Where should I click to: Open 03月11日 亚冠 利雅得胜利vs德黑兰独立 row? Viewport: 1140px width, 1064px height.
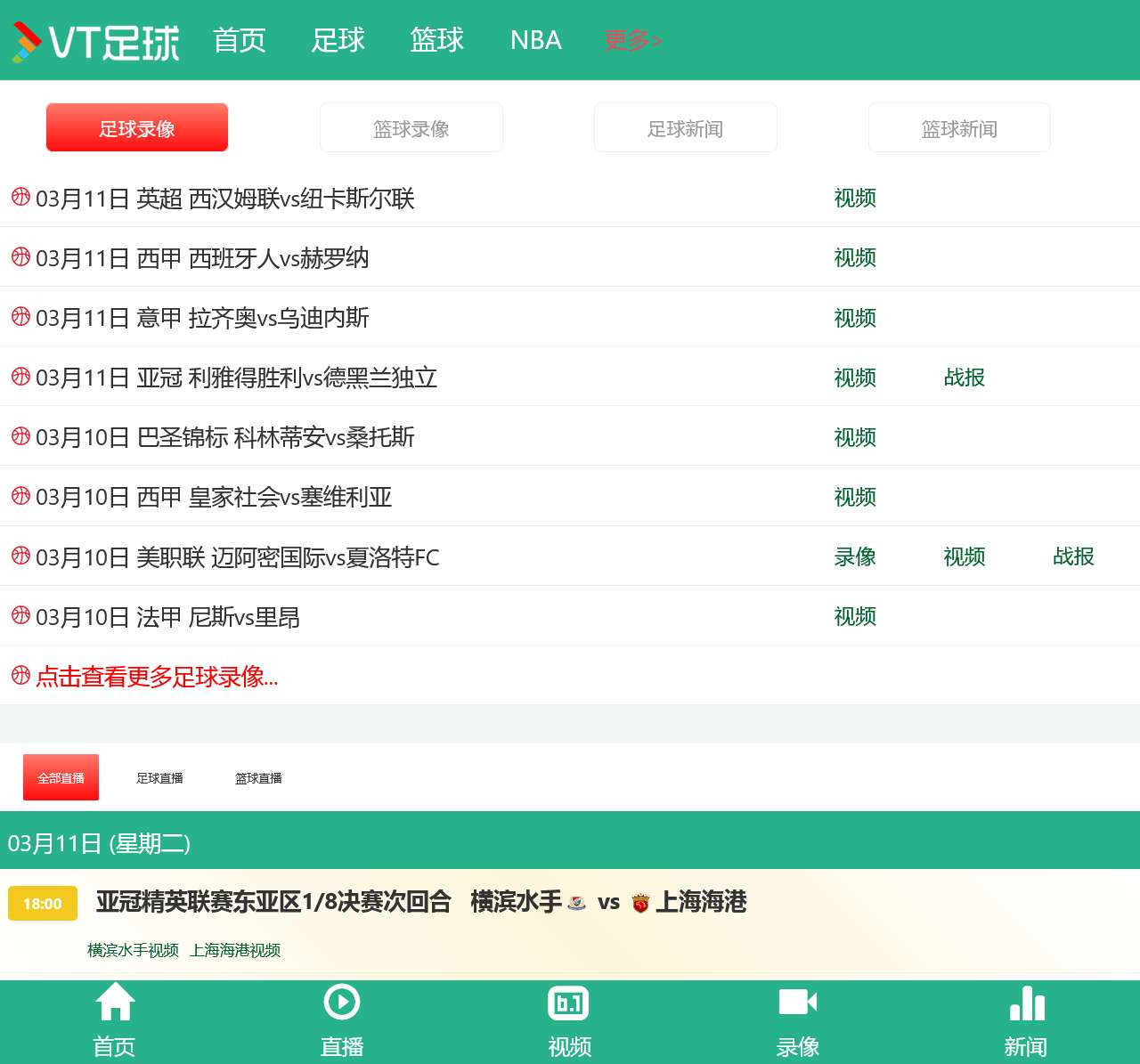(237, 377)
